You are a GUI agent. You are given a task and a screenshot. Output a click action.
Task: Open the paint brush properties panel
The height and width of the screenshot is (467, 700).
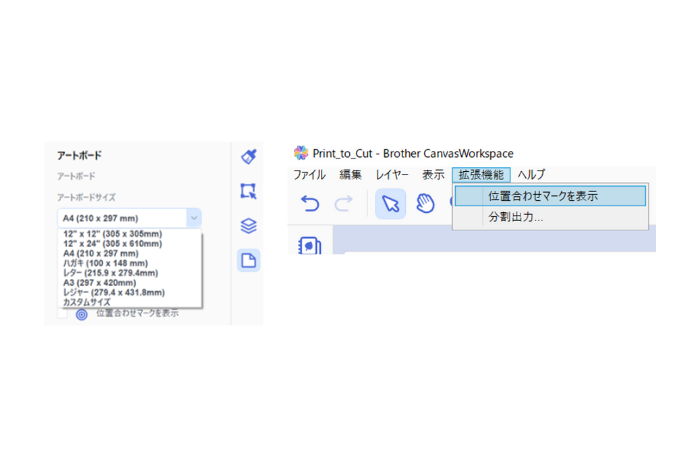click(x=249, y=157)
